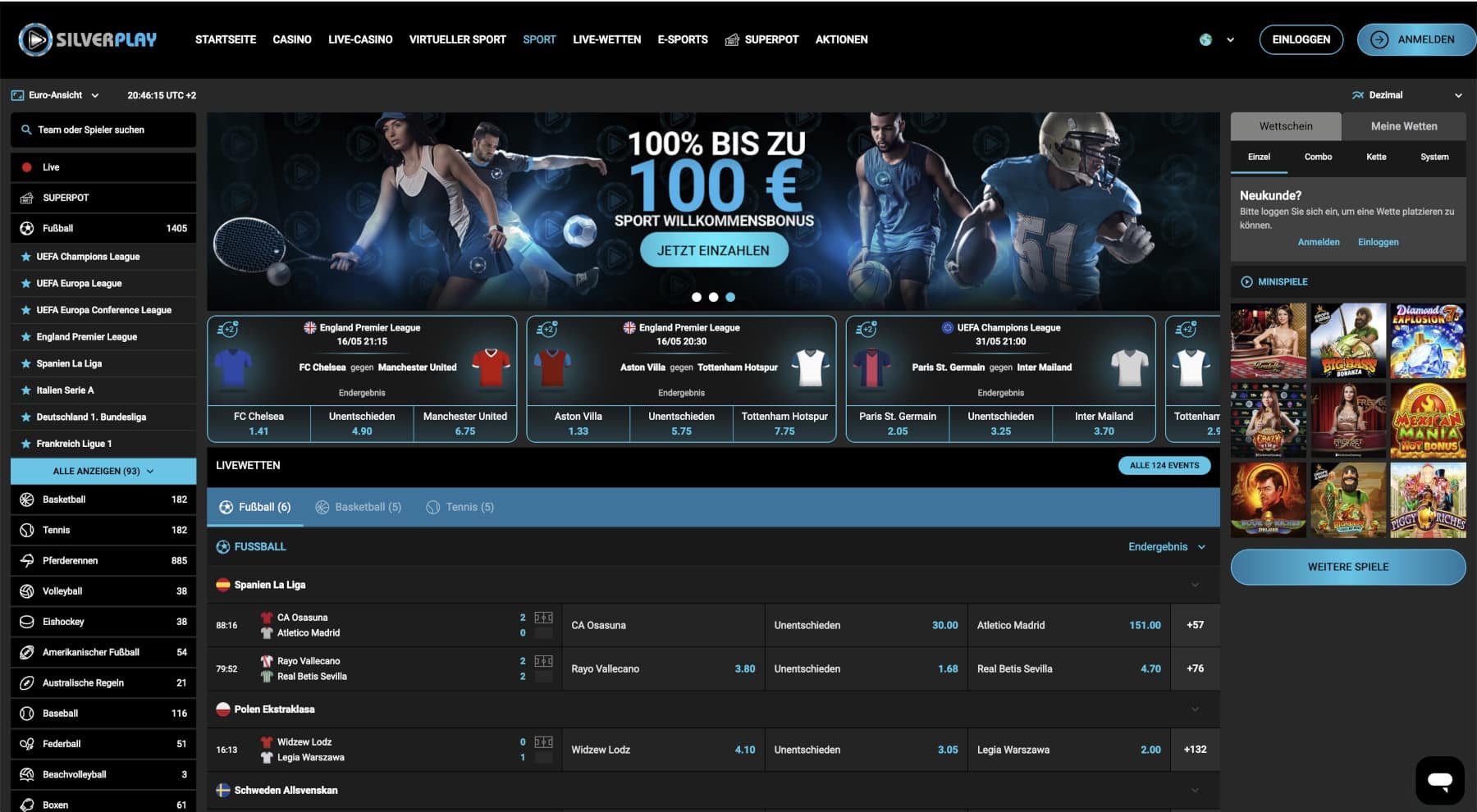
Task: Expand the language chevron in header
Action: (x=1230, y=39)
